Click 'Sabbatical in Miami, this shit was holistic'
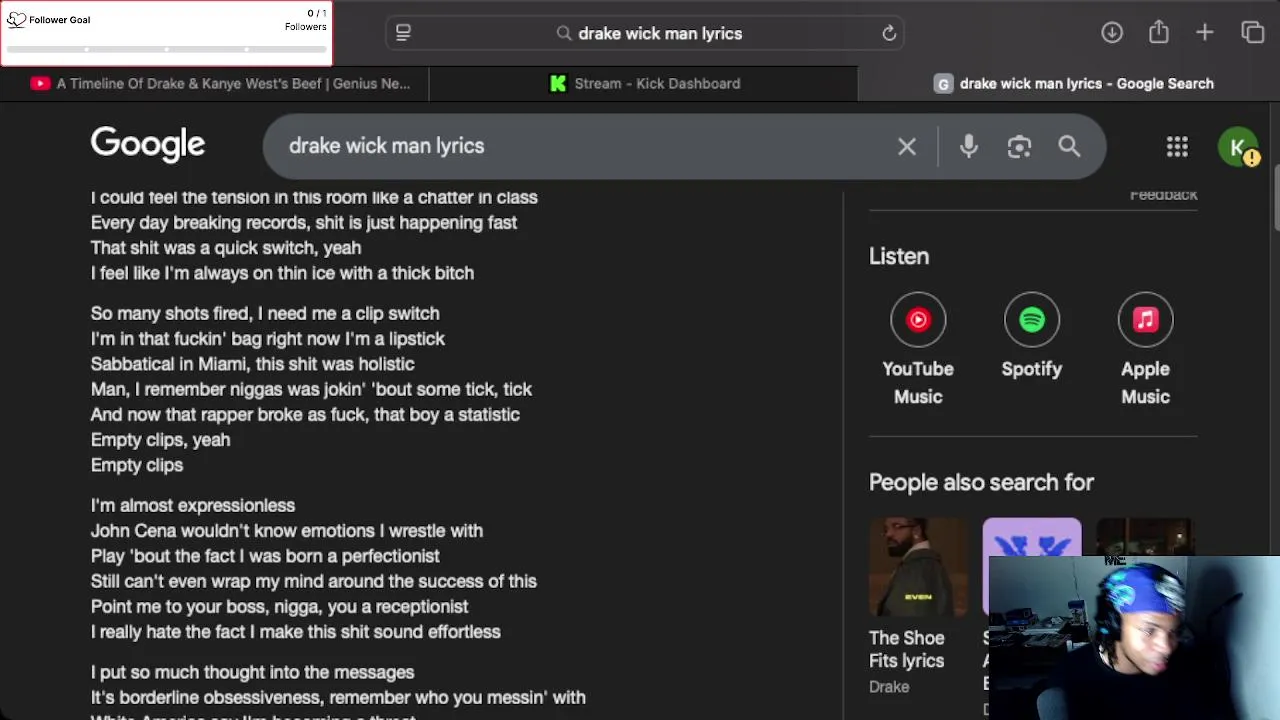The width and height of the screenshot is (1280, 720). (x=252, y=364)
